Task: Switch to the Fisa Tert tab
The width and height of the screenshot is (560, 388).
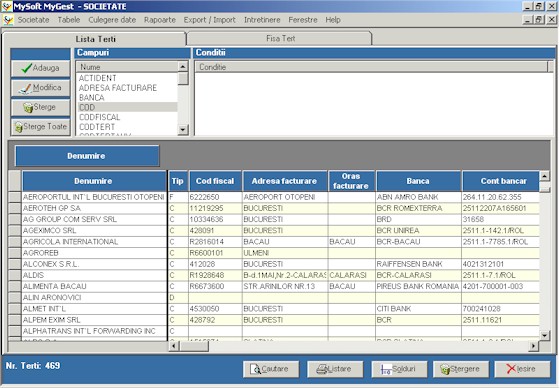Action: (280, 38)
